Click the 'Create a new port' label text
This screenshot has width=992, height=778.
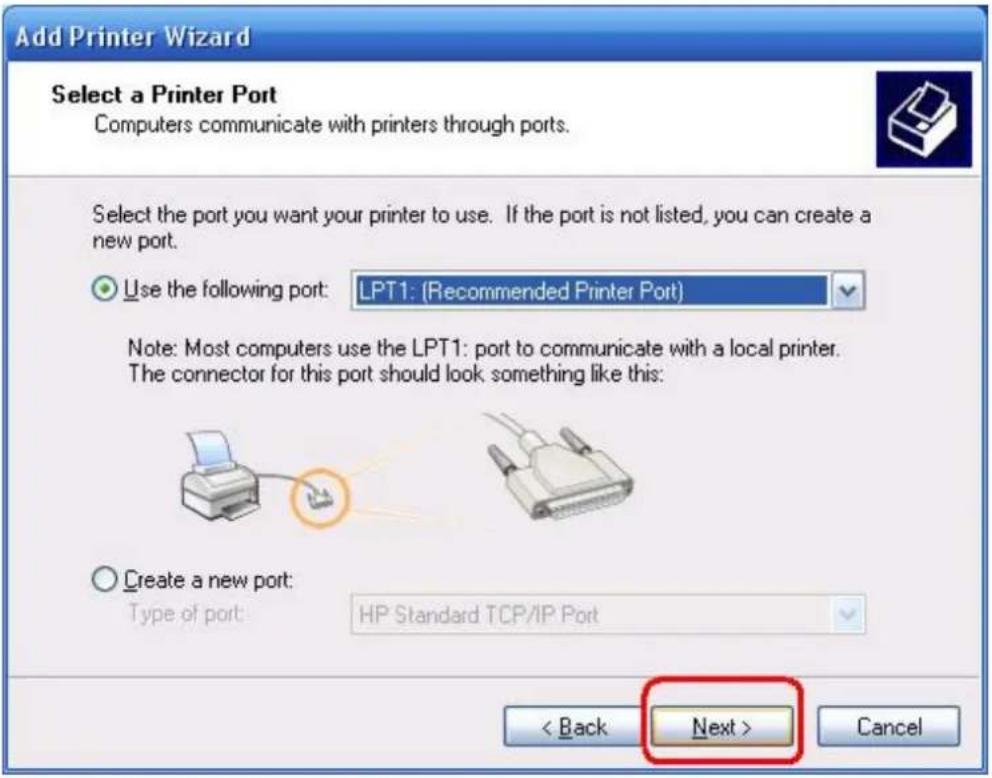(208, 580)
